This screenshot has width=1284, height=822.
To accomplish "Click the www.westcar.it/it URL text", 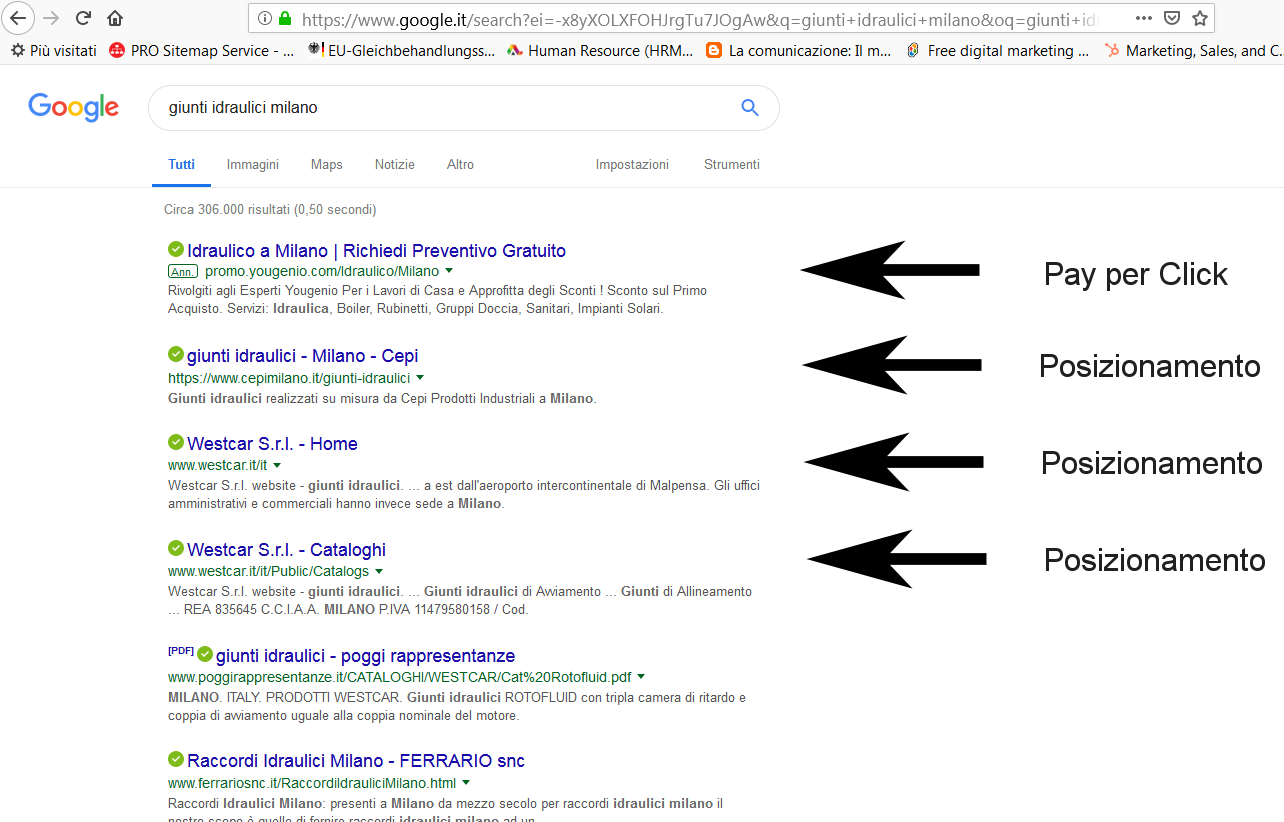I will click(x=218, y=465).
